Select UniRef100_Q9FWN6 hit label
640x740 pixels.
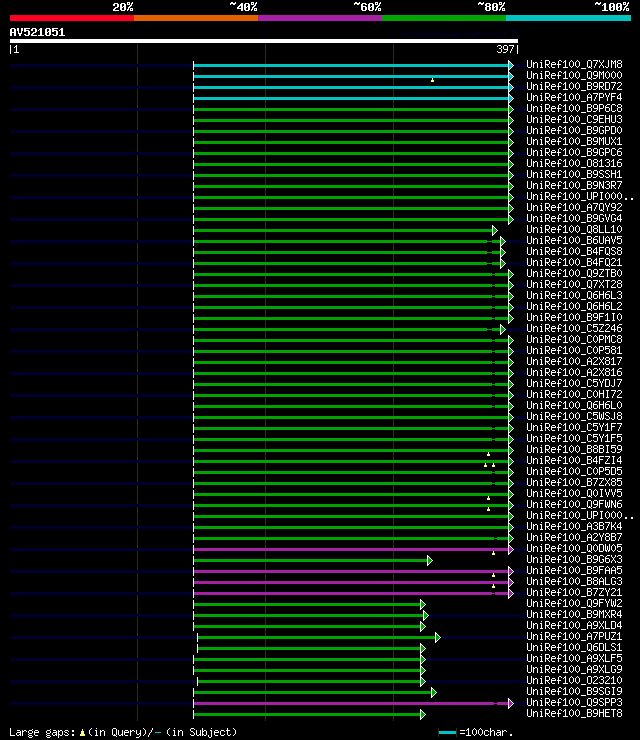point(574,504)
